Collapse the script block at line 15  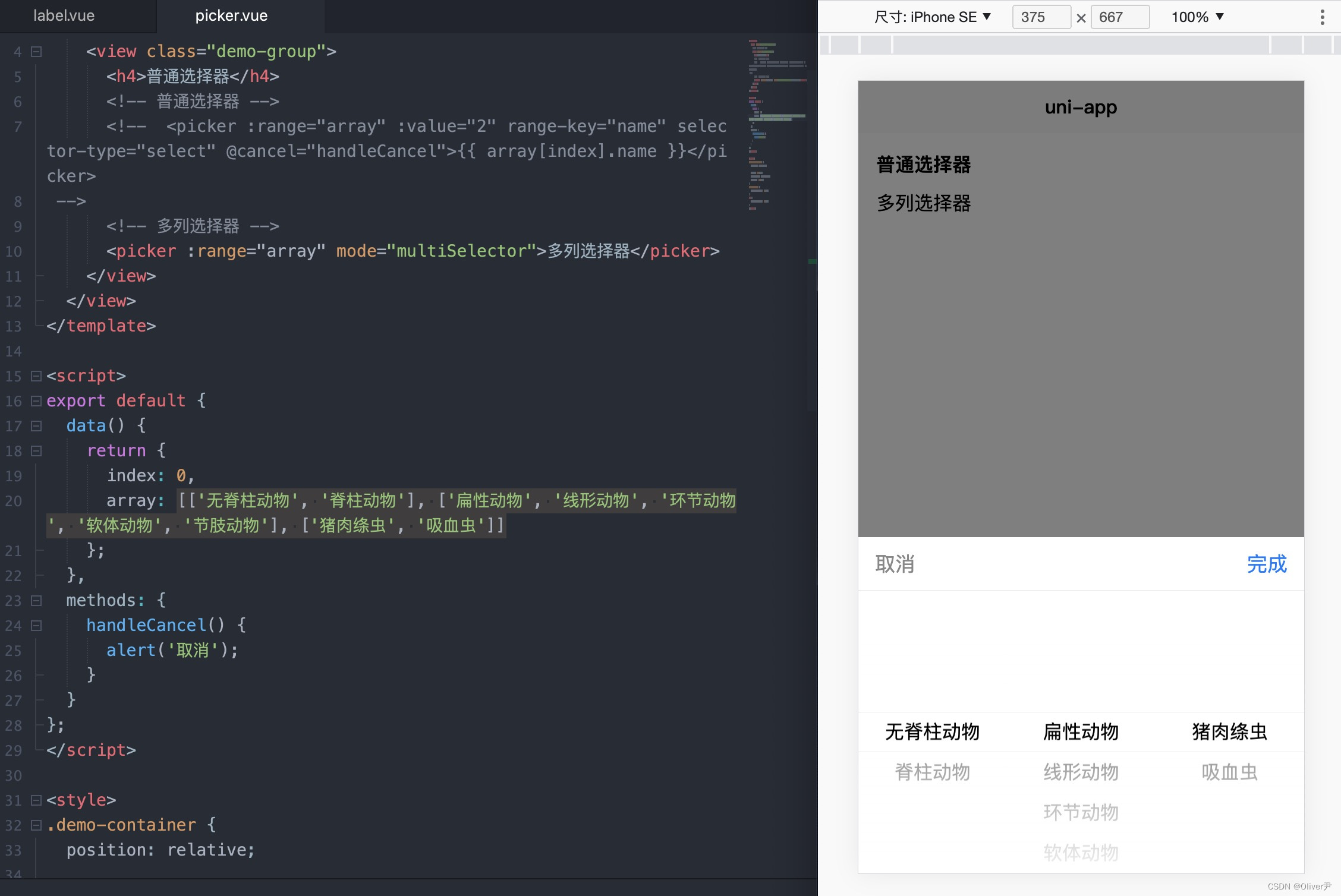point(36,376)
